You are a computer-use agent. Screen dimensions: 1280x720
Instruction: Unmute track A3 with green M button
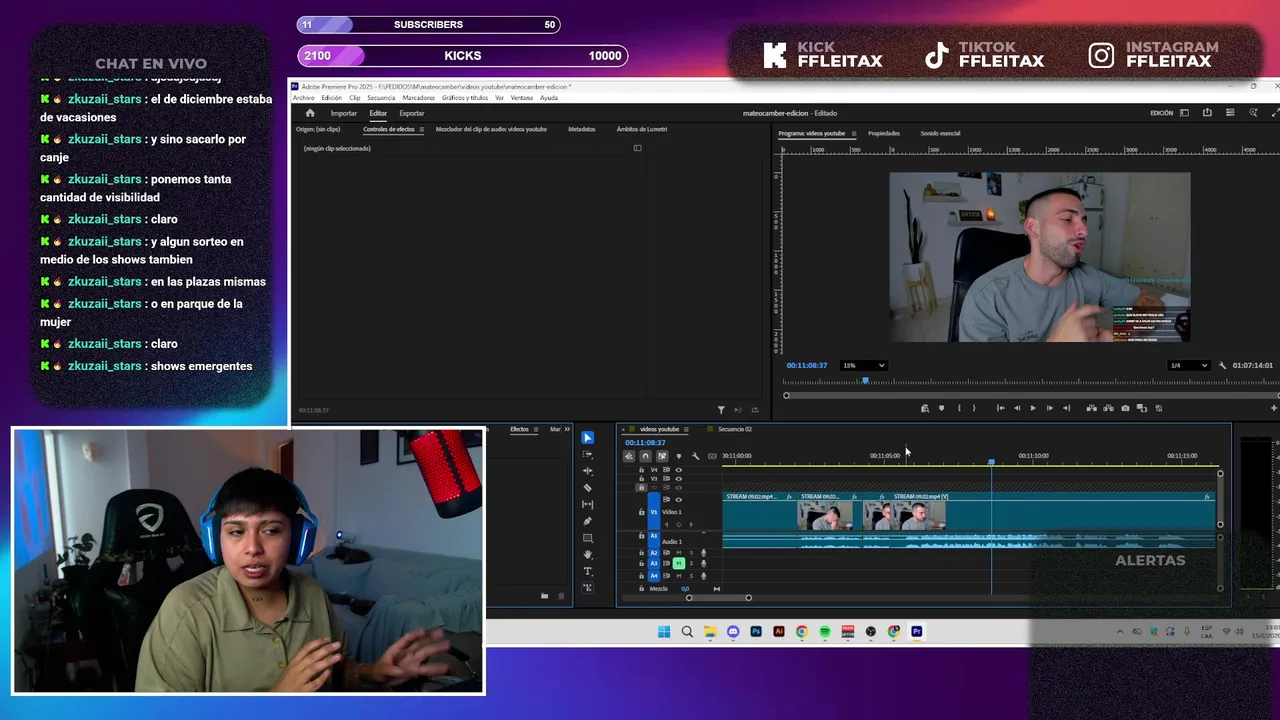click(678, 564)
